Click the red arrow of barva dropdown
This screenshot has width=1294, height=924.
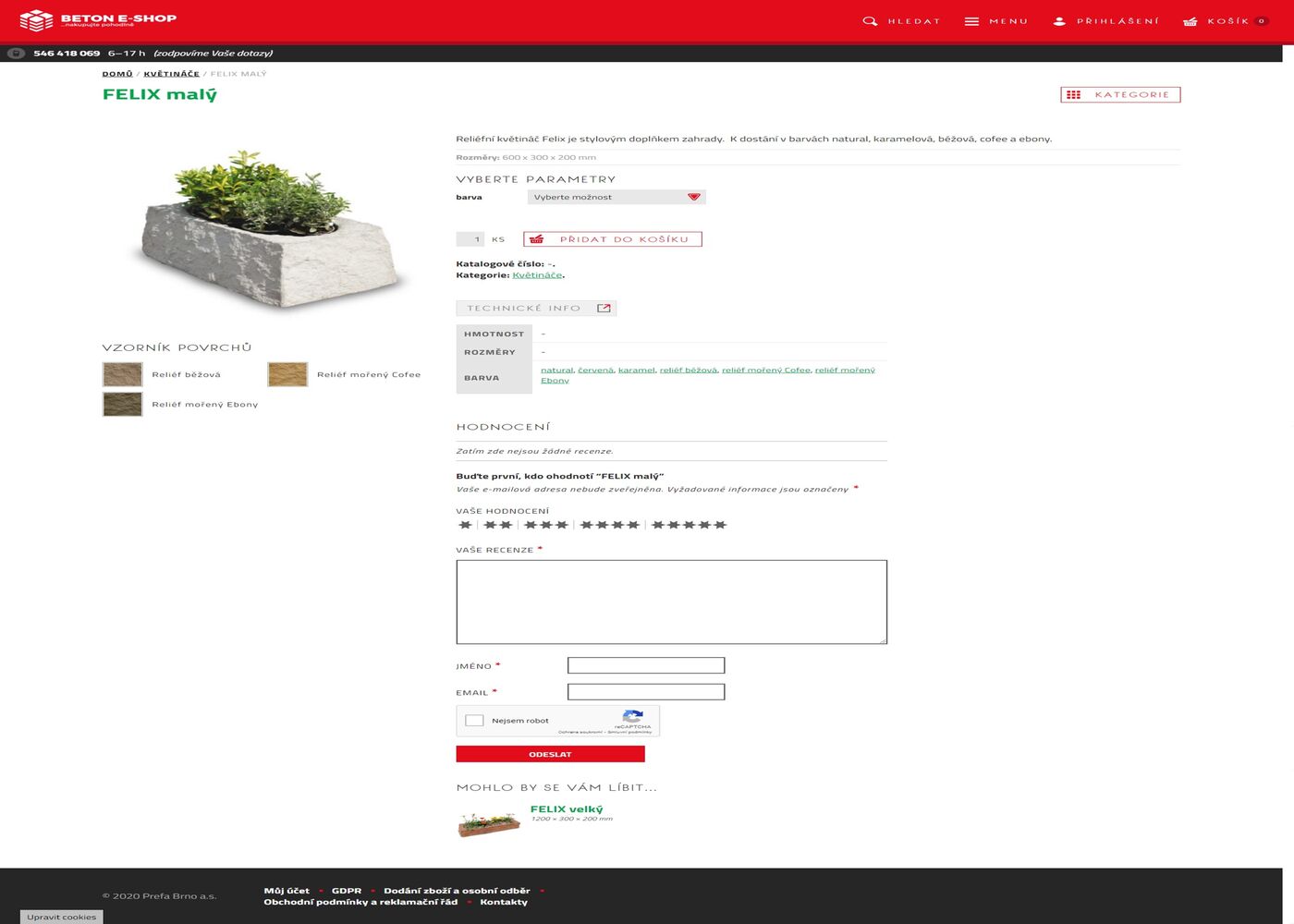[694, 197]
